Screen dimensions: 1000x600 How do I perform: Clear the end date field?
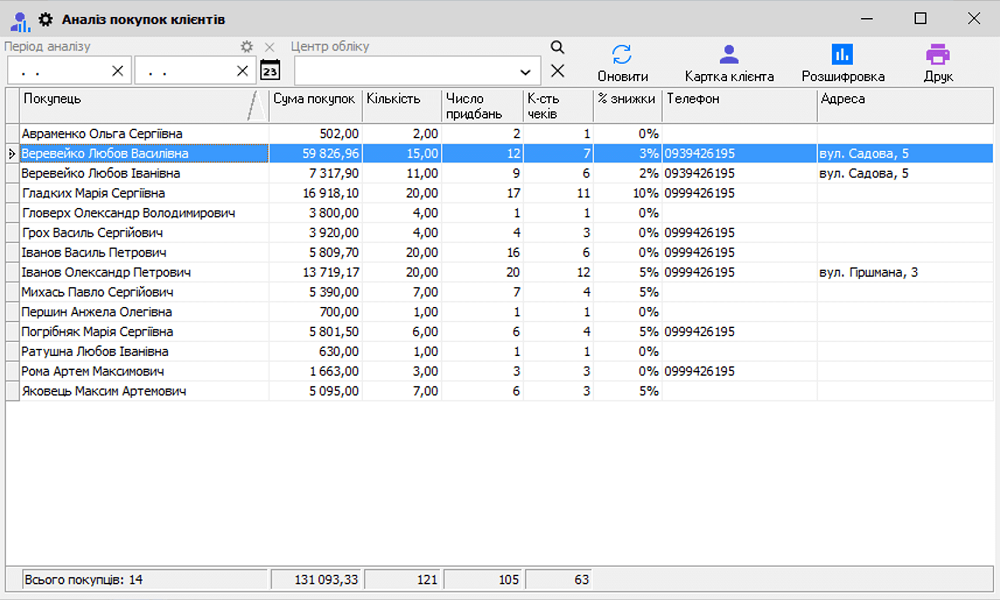(242, 71)
